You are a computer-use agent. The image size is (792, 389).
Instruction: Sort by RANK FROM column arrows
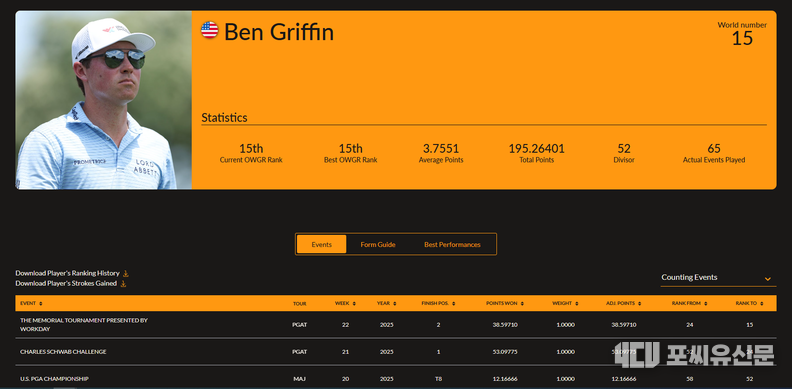click(x=705, y=304)
